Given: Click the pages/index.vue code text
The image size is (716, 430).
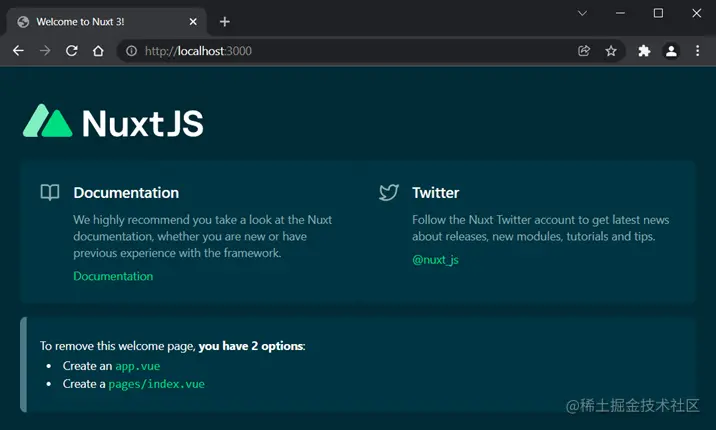Looking at the screenshot, I should 157,384.
